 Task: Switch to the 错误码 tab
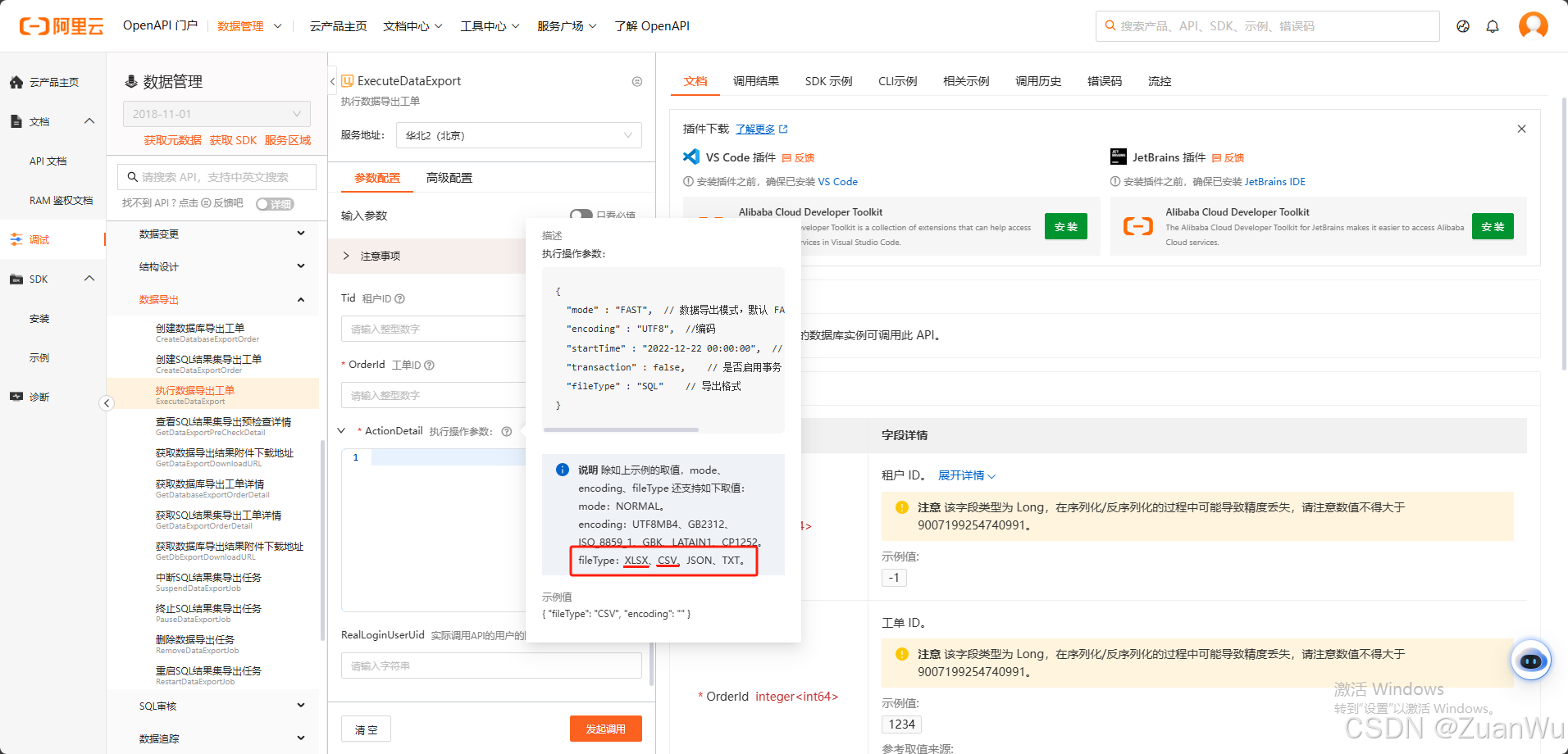click(x=1104, y=81)
